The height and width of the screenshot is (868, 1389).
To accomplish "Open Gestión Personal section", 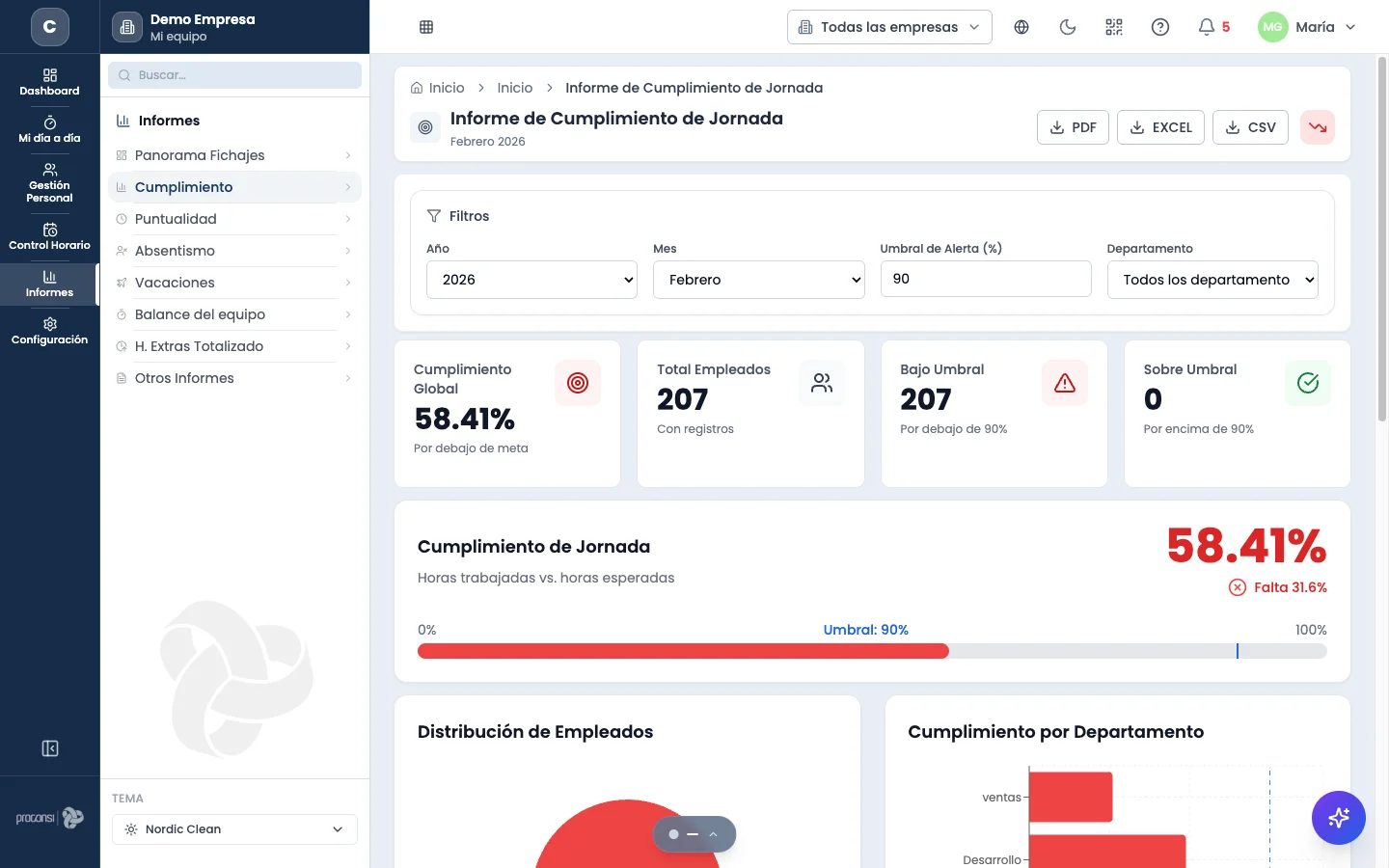I will click(50, 183).
